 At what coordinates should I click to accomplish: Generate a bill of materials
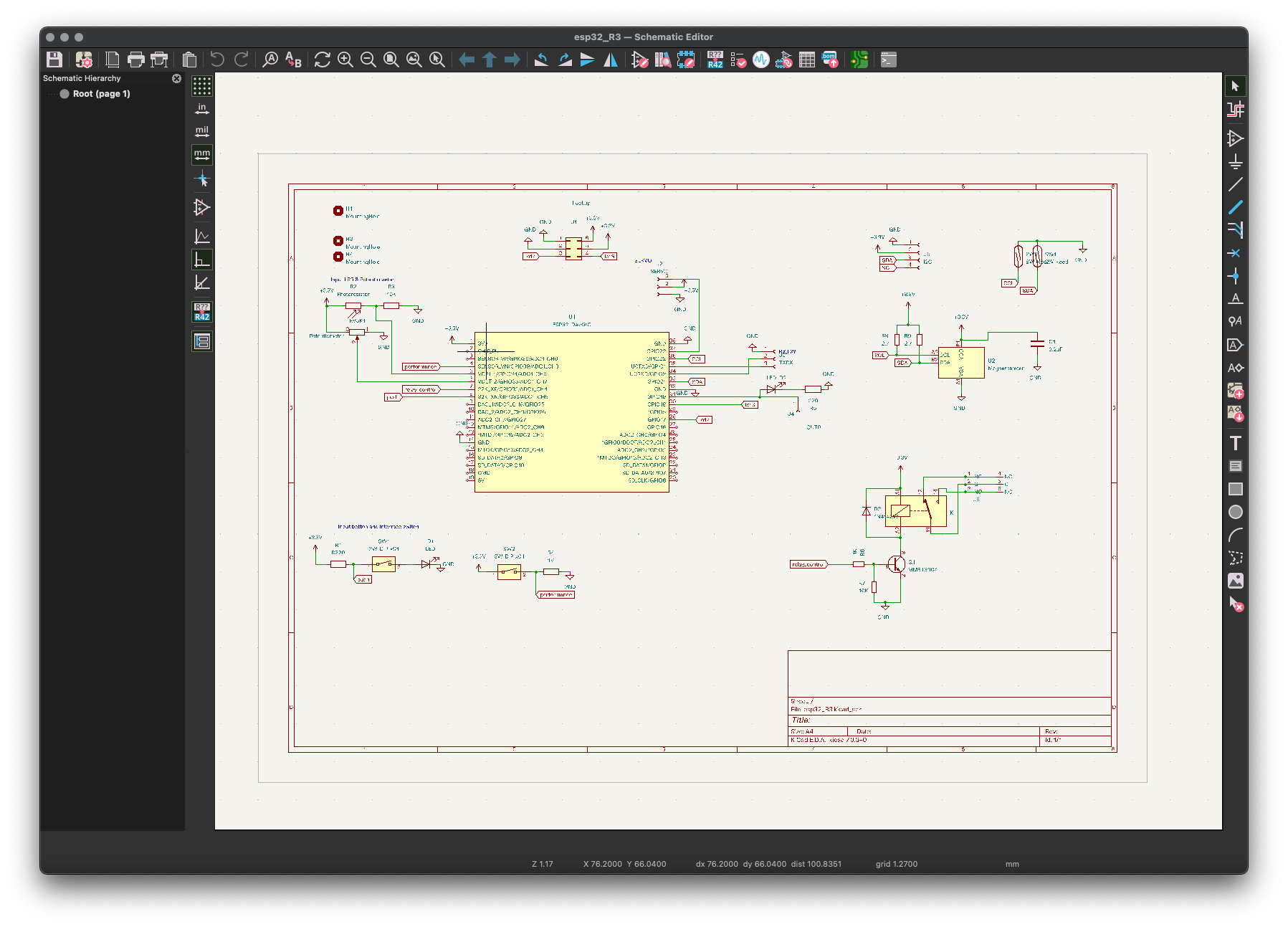click(x=829, y=60)
